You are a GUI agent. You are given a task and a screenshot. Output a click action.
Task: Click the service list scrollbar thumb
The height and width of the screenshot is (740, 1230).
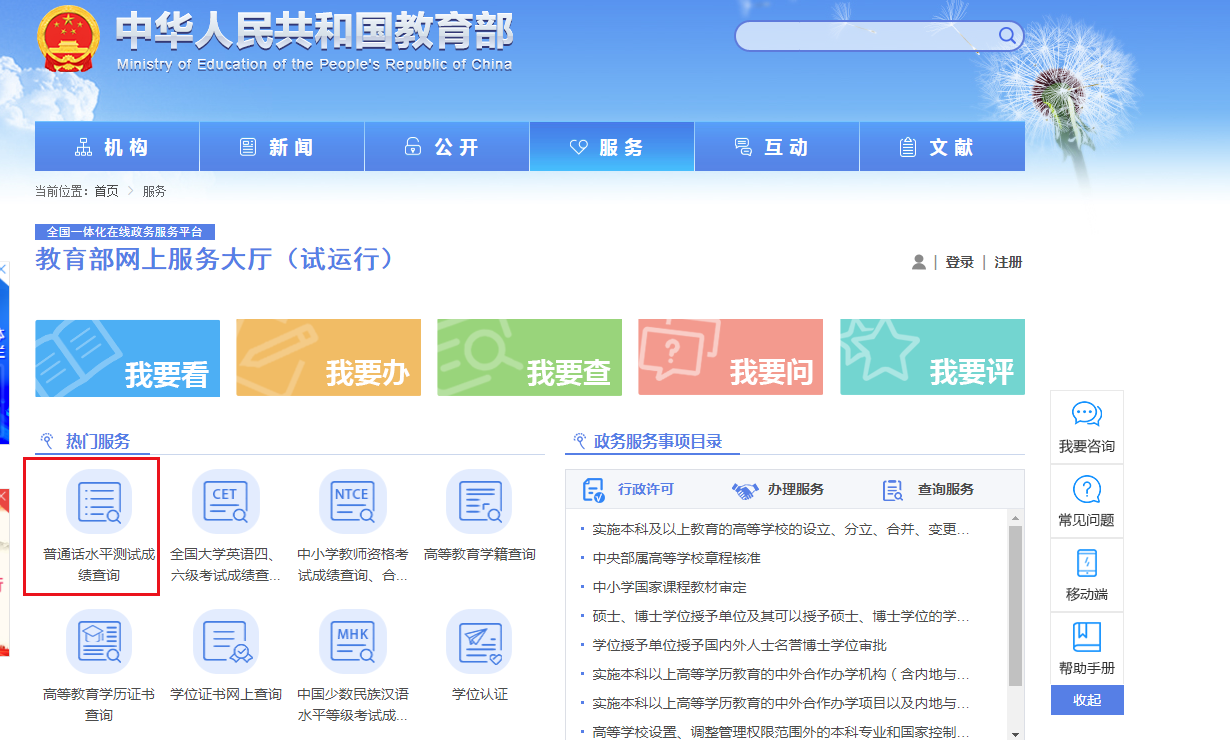point(1016,606)
